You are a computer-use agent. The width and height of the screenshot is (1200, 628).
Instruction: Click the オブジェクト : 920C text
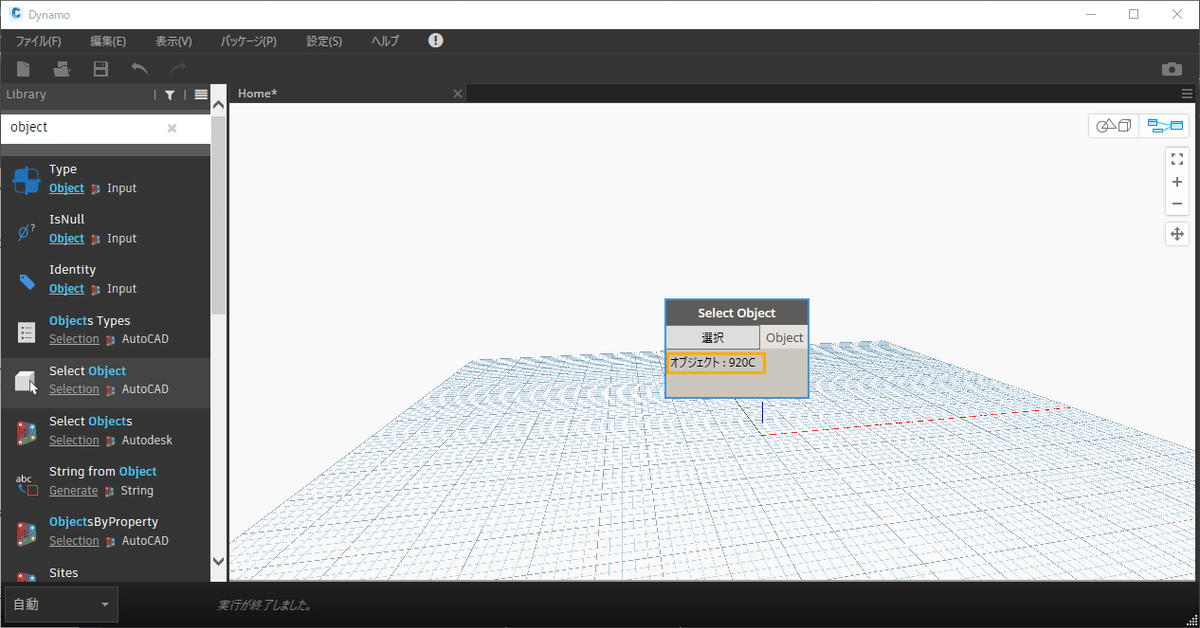714,362
